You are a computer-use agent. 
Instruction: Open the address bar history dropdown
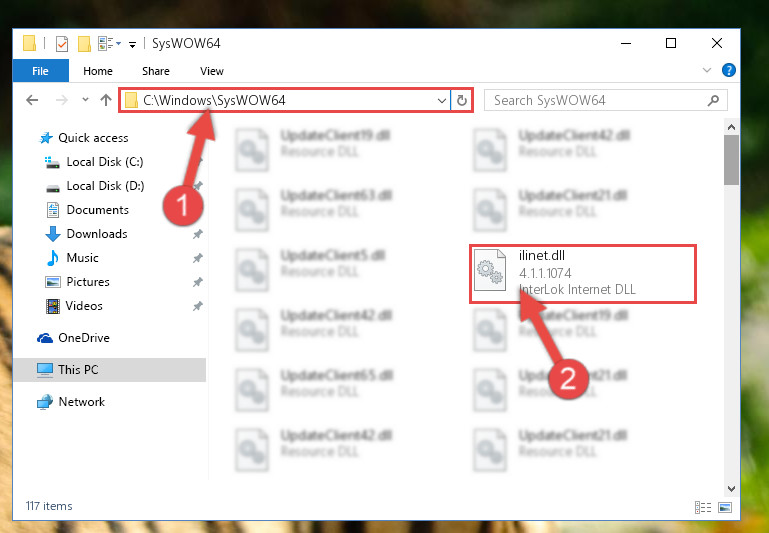click(442, 100)
